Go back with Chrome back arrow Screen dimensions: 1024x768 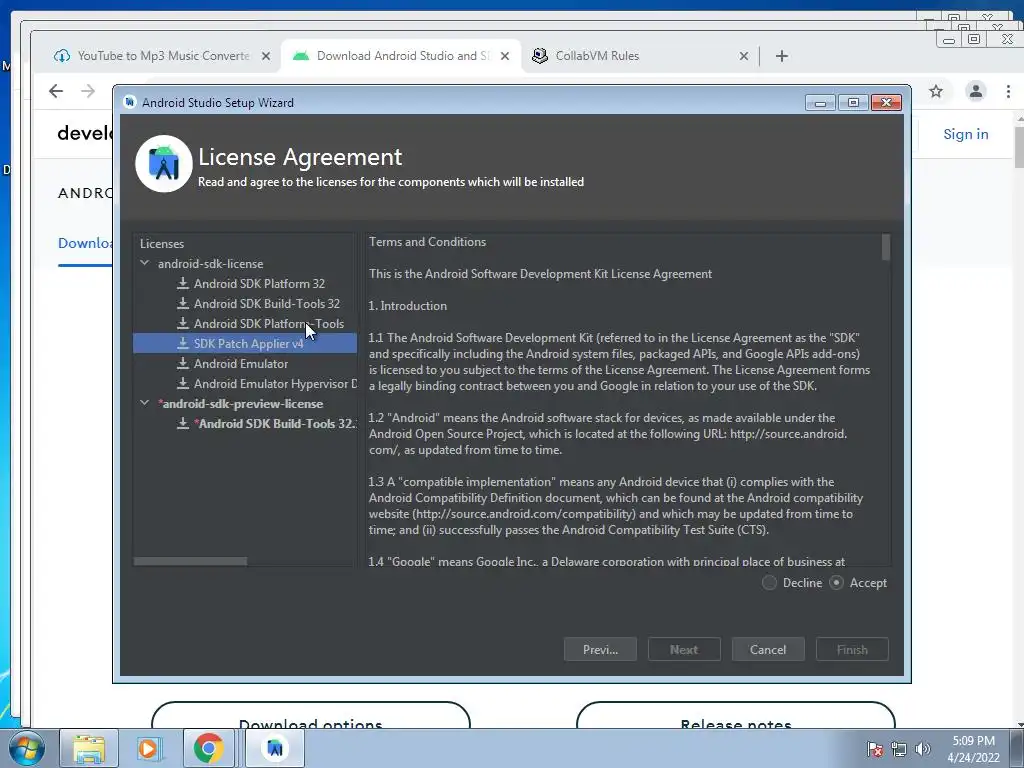pos(56,91)
